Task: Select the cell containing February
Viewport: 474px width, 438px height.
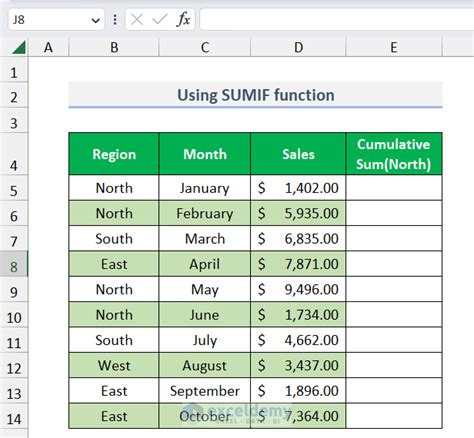Action: tap(205, 213)
